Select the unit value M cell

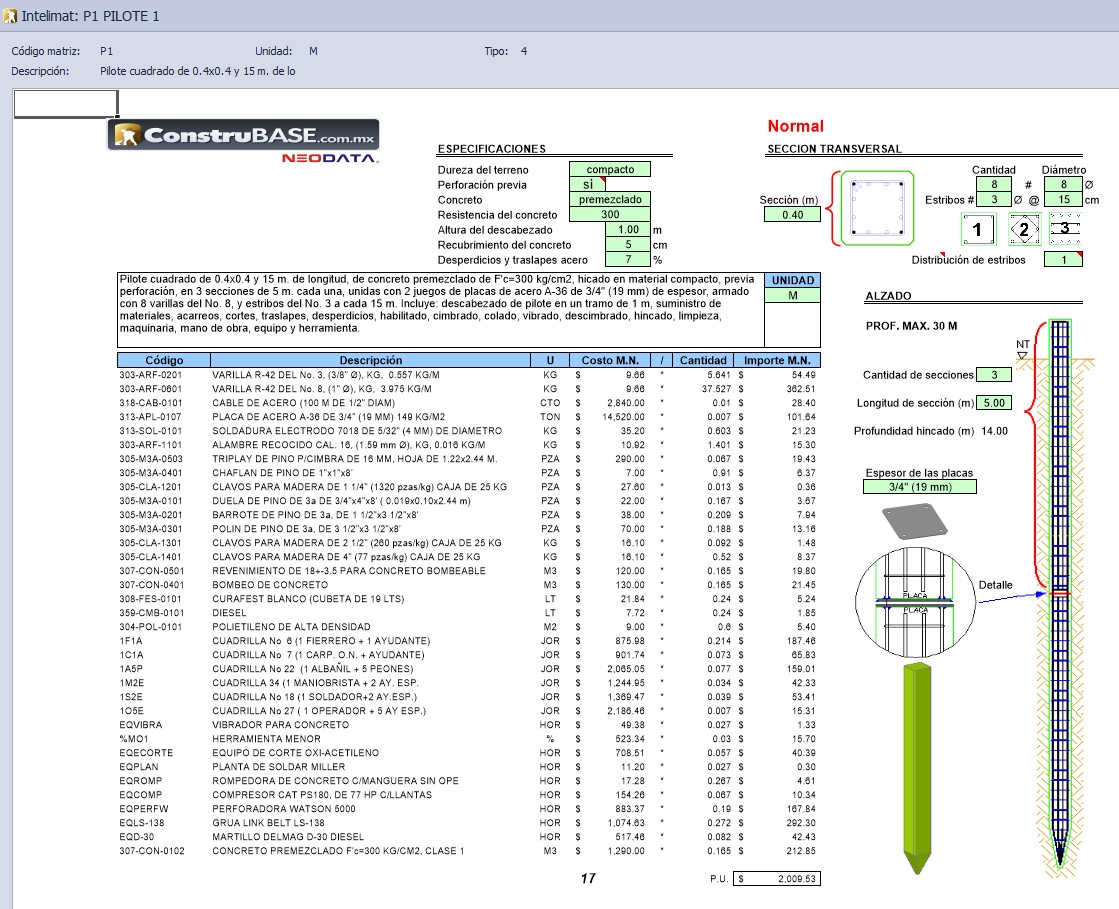792,295
